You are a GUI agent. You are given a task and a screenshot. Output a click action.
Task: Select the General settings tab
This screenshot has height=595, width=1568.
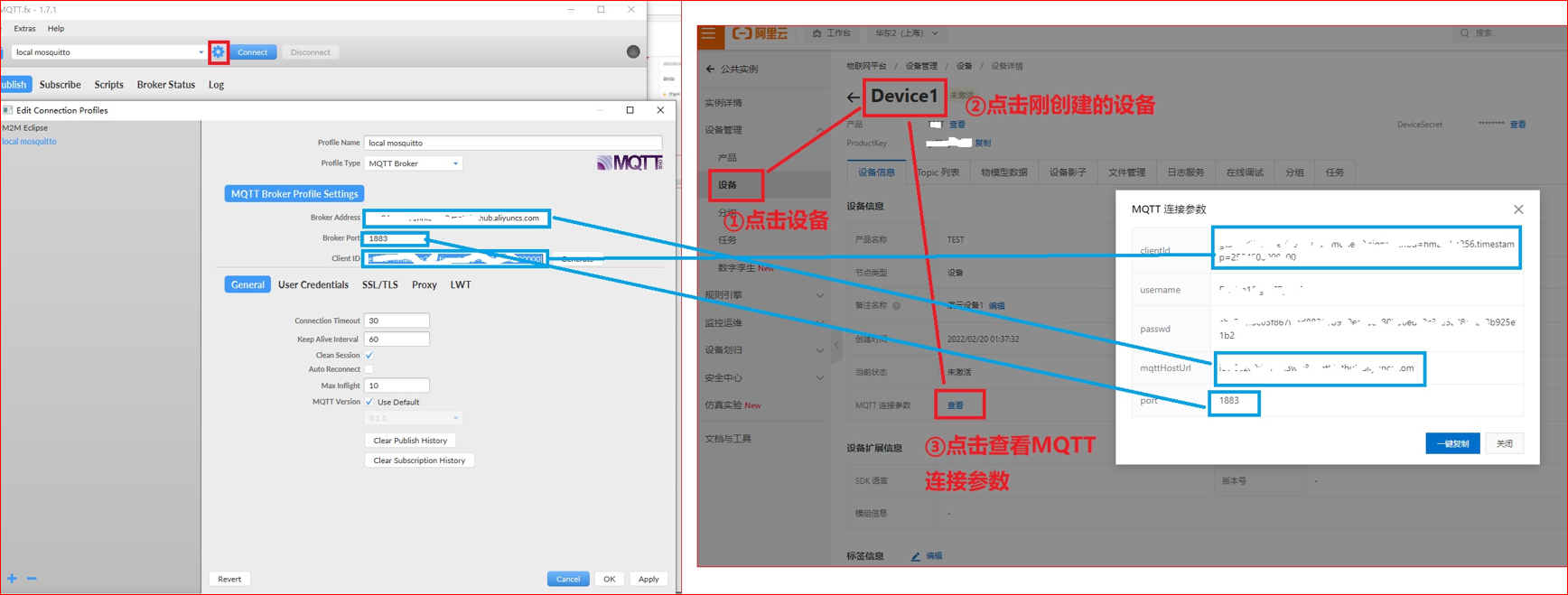247,284
